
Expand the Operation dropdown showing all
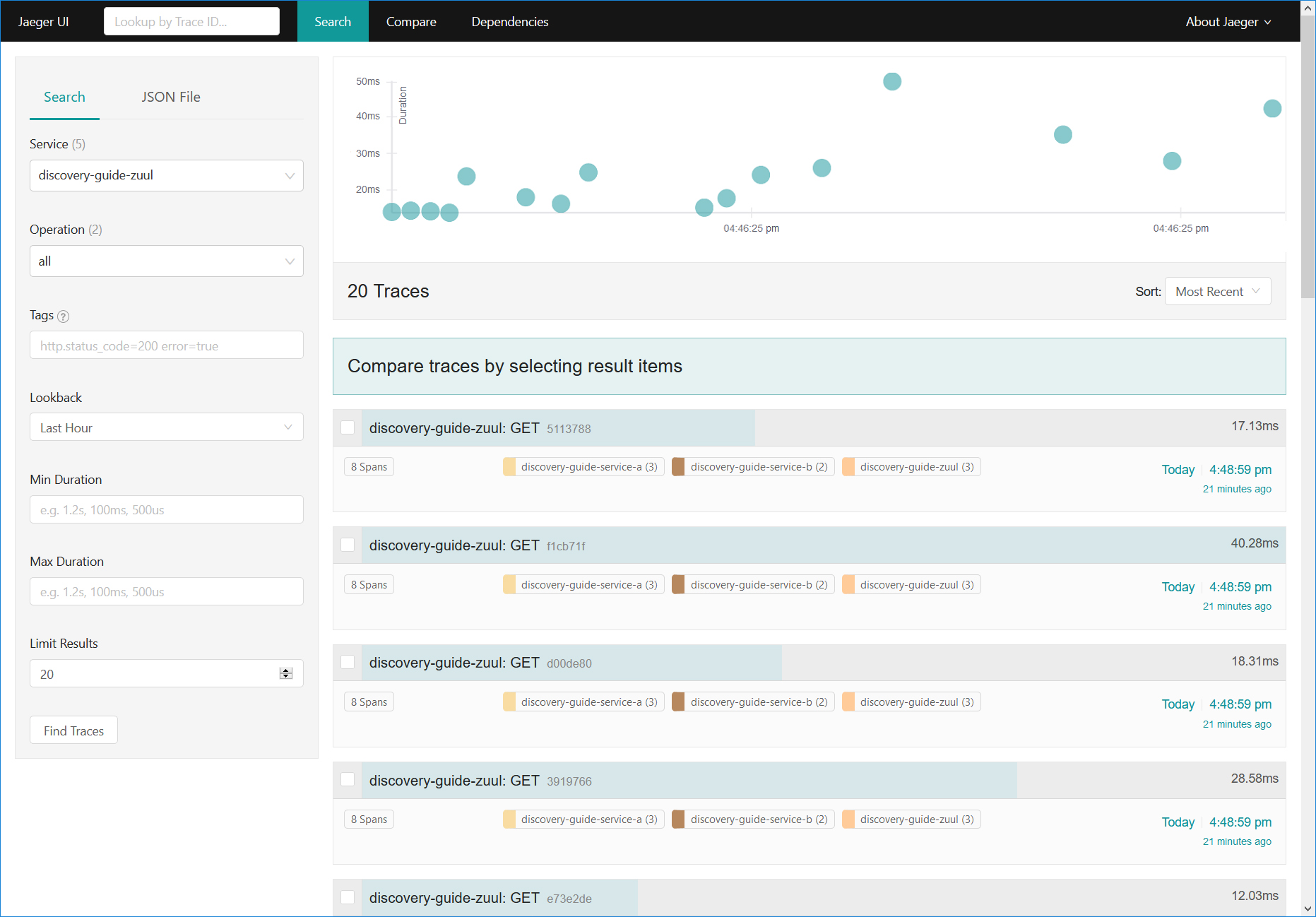pos(167,261)
